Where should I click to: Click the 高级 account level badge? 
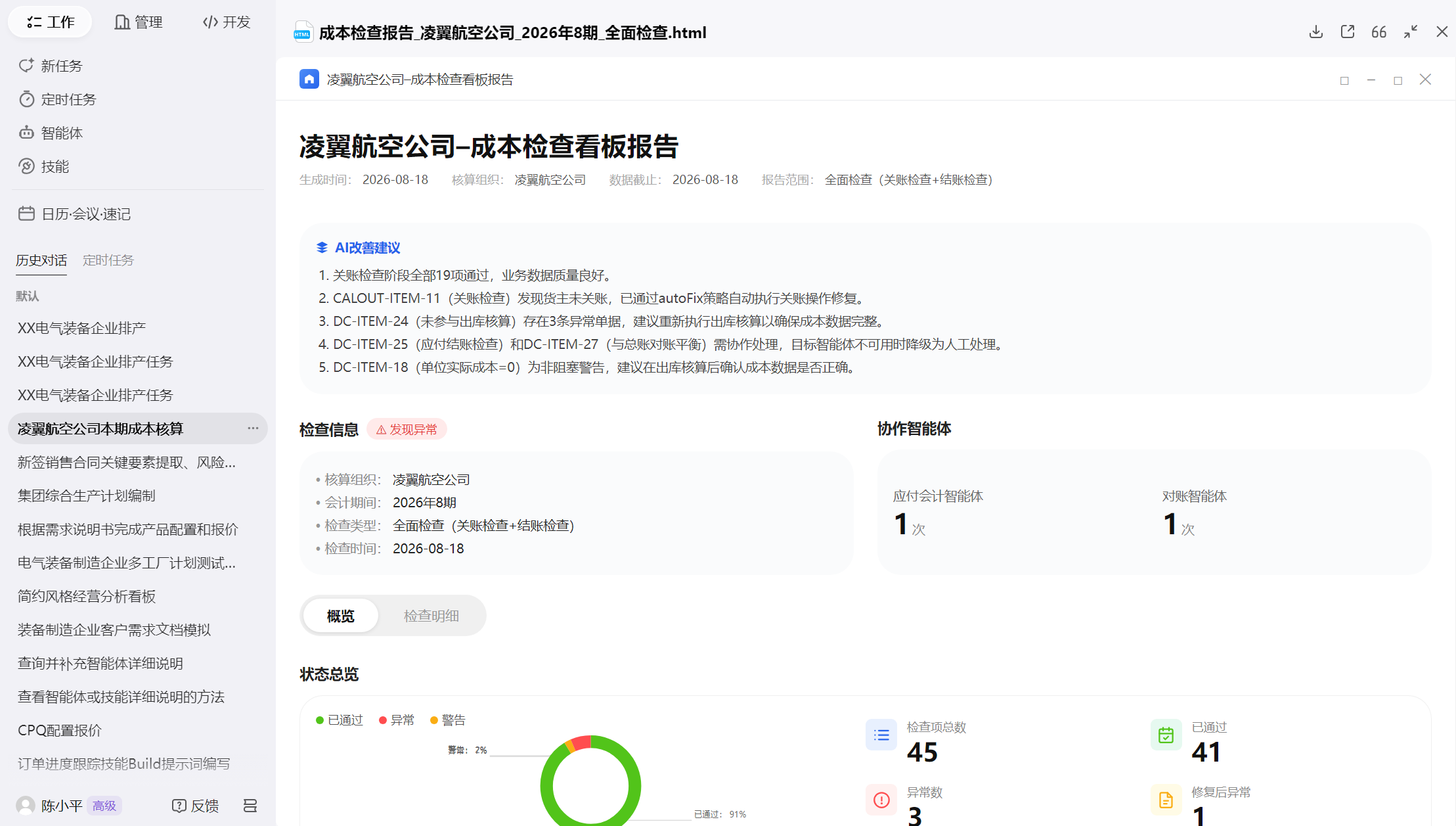coord(104,805)
